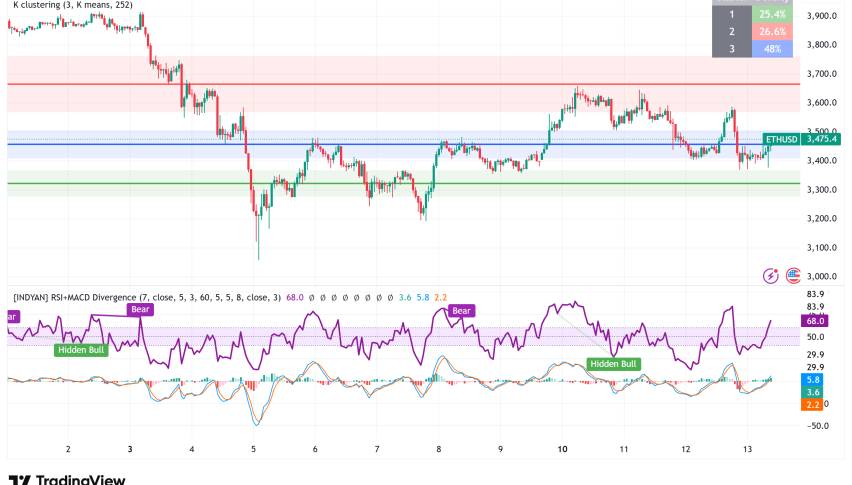Open the TradingView logo
Image resolution: width=852 pixels, height=485 pixels.
click(x=66, y=479)
